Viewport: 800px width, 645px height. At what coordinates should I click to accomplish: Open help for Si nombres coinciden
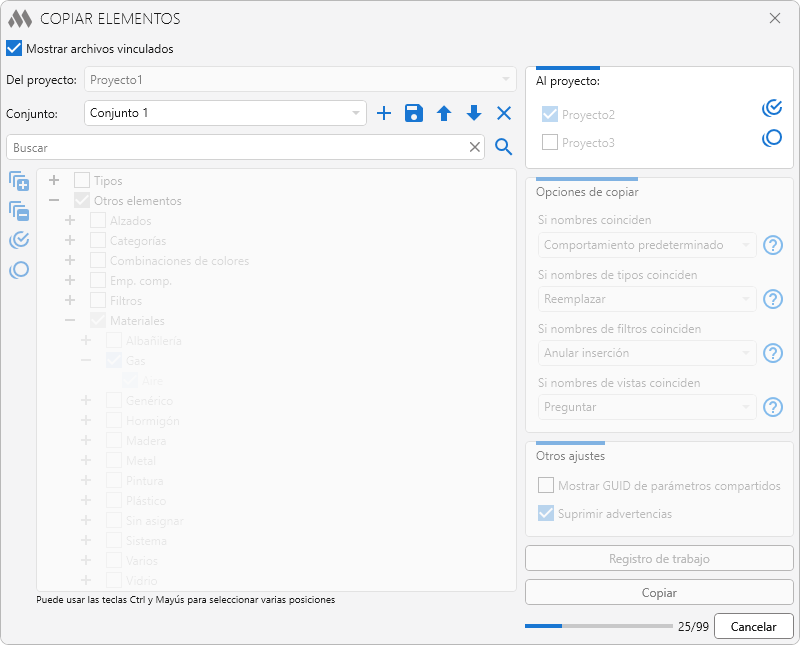[773, 245]
